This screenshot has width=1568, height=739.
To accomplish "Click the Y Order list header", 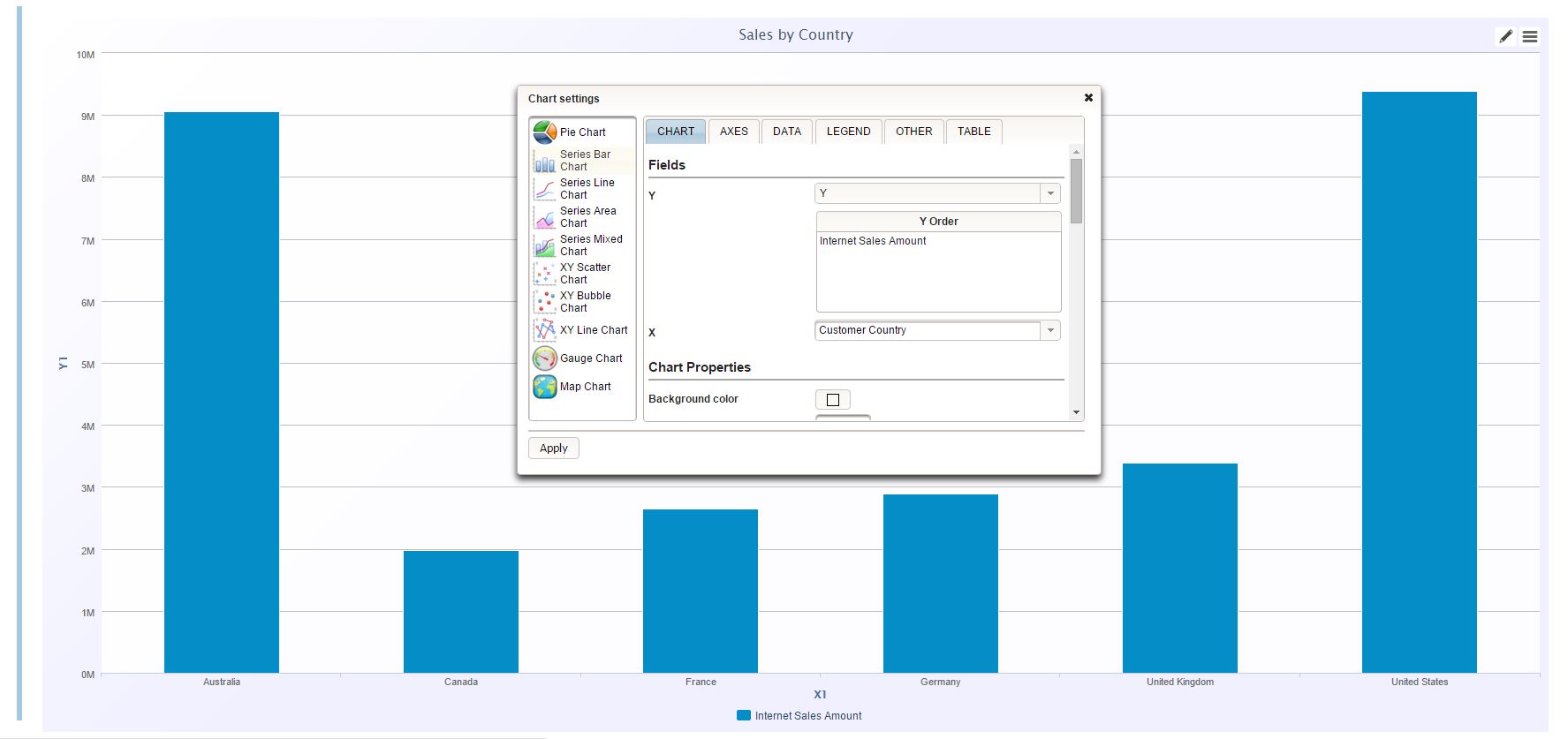I will (938, 222).
